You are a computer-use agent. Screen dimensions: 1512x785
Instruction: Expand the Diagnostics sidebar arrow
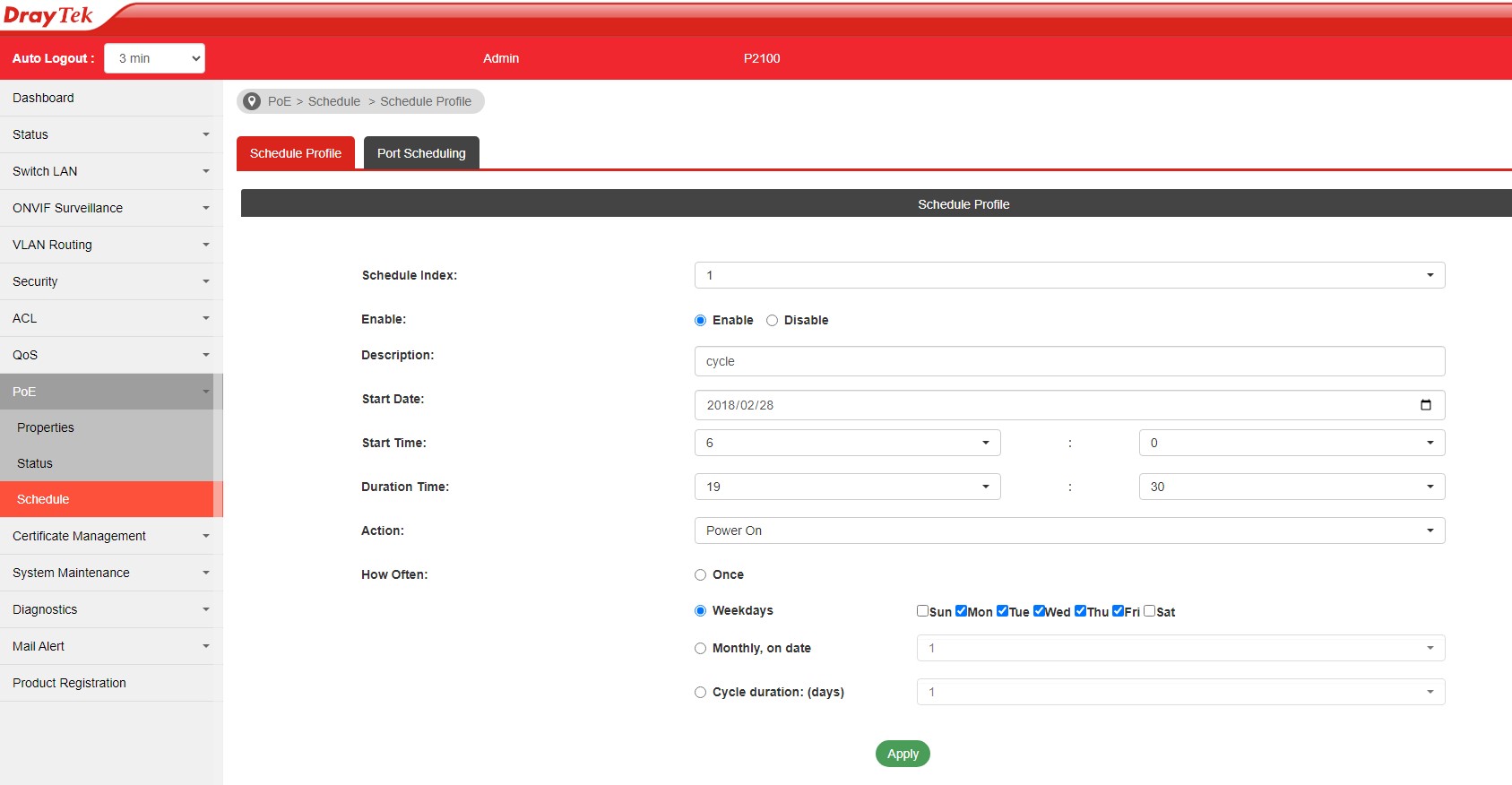pos(205,609)
